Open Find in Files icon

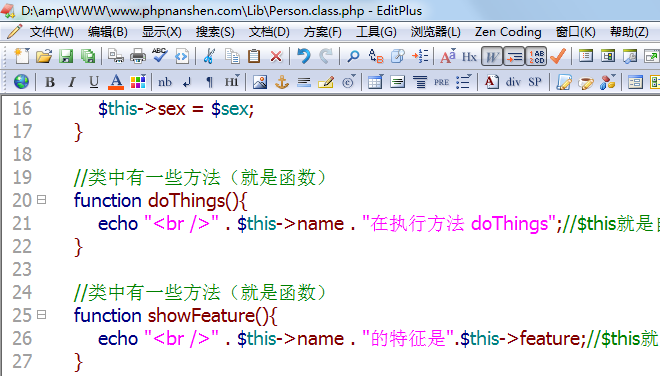click(398, 56)
